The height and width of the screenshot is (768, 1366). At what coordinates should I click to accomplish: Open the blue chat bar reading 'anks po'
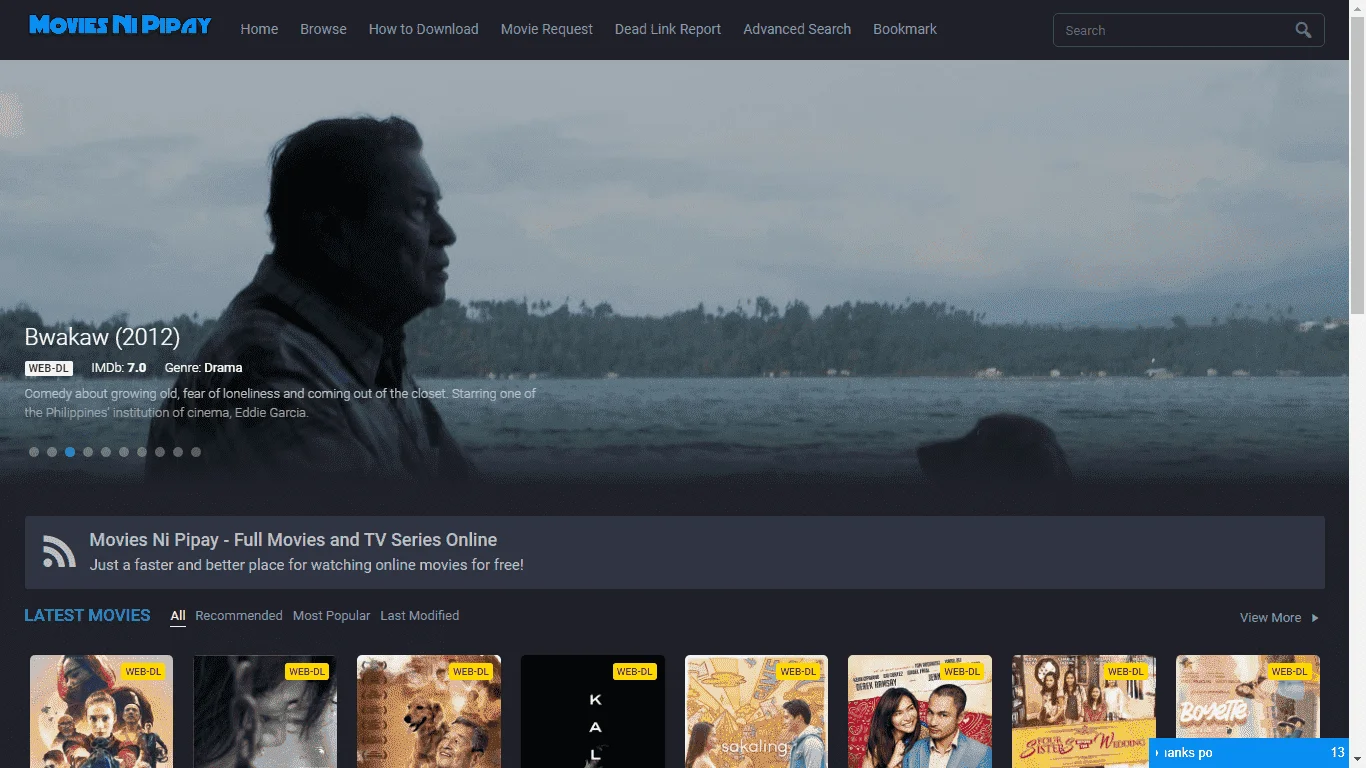coord(1249,753)
